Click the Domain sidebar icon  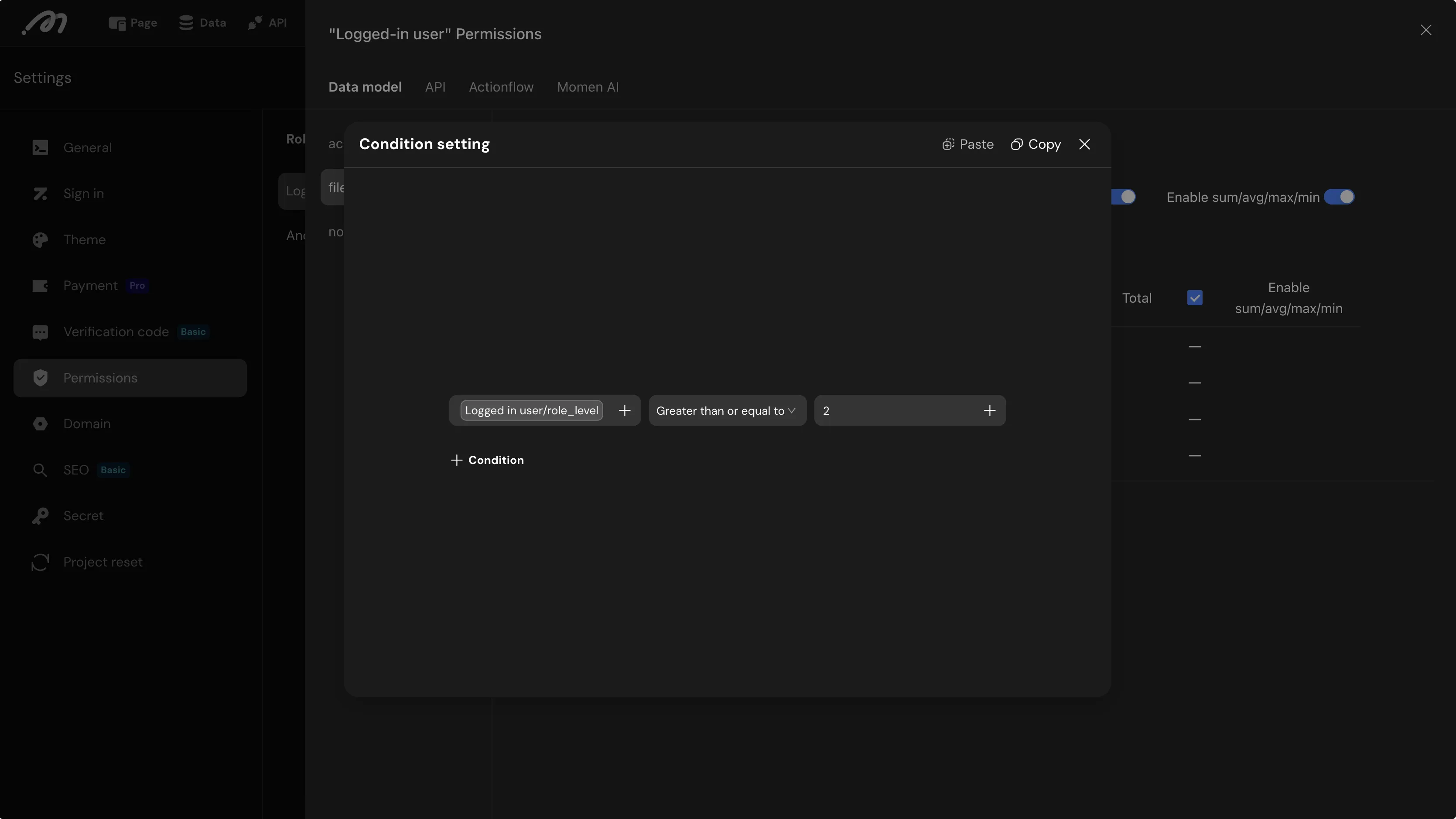tap(40, 424)
